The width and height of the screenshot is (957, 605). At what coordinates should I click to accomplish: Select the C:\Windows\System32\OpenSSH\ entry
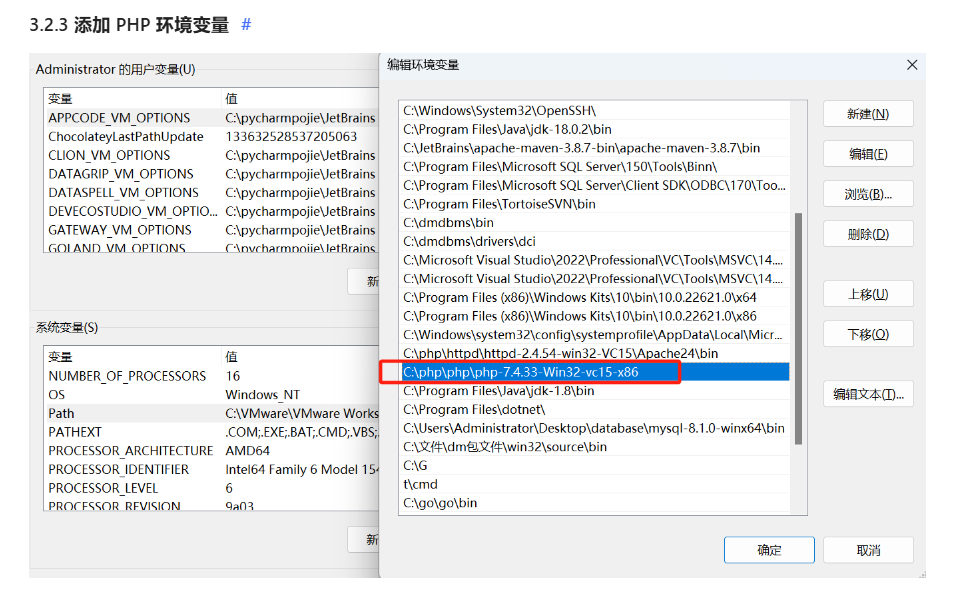[x=595, y=110]
